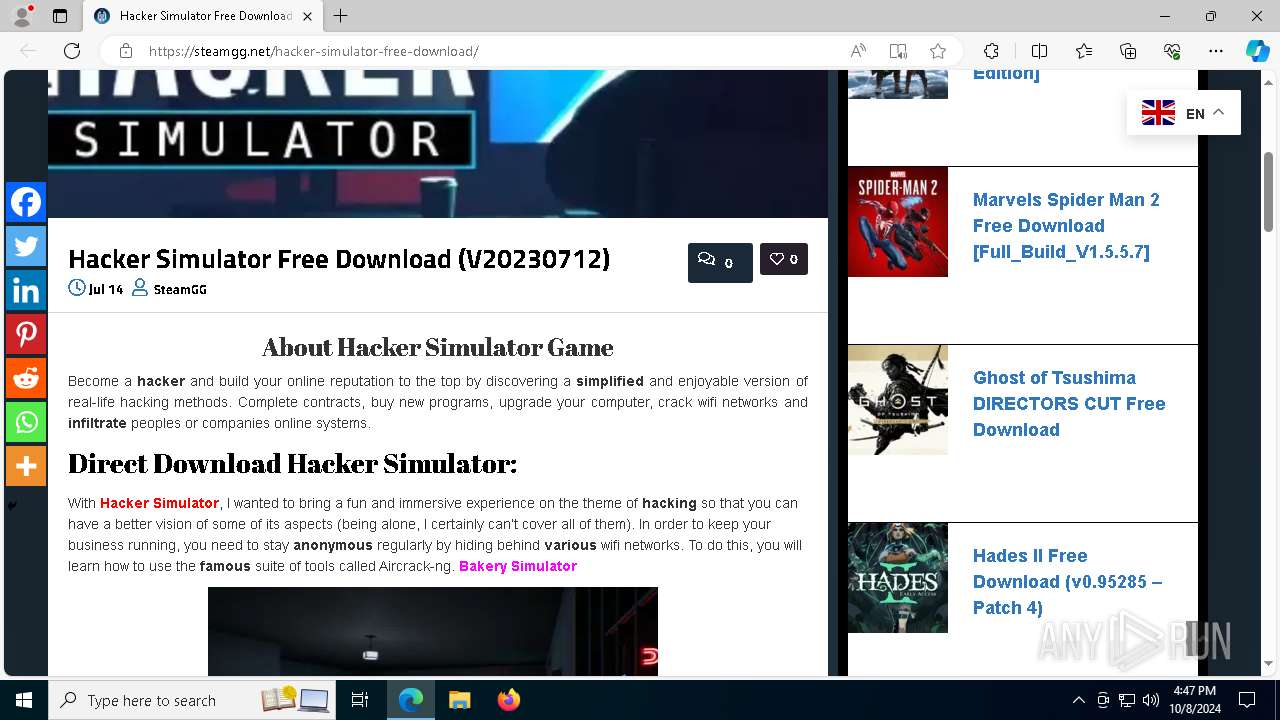Open Hades II Free Download link
The height and width of the screenshot is (720, 1280).
tap(1067, 582)
